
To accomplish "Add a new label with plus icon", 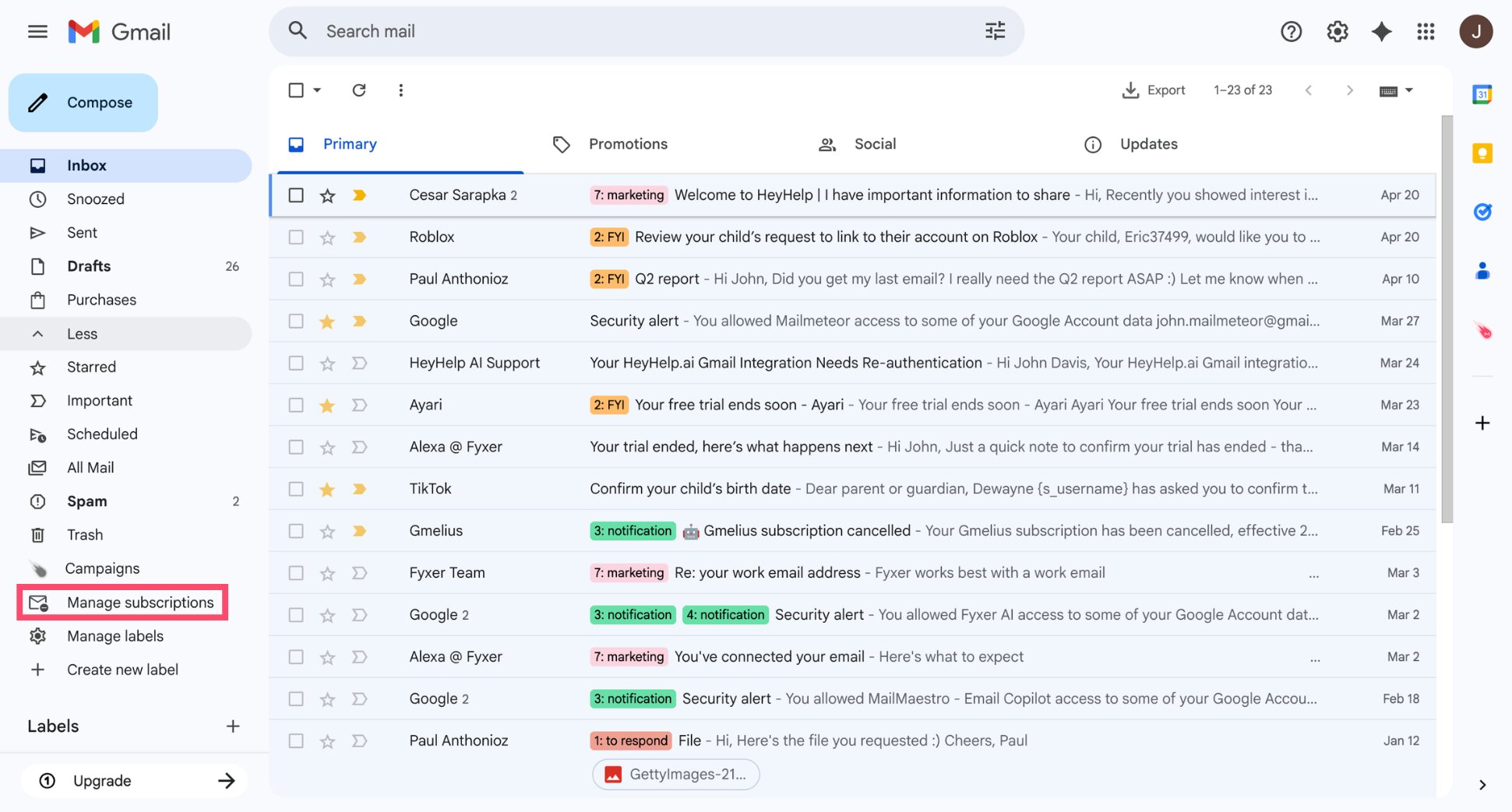I will [x=232, y=726].
